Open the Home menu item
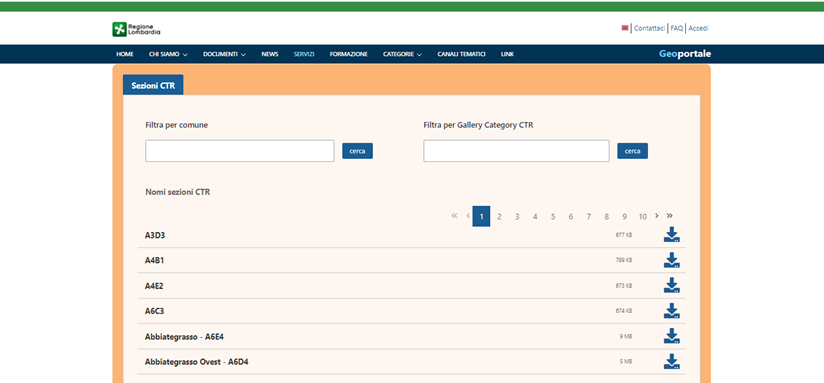The width and height of the screenshot is (824, 383). click(x=125, y=54)
